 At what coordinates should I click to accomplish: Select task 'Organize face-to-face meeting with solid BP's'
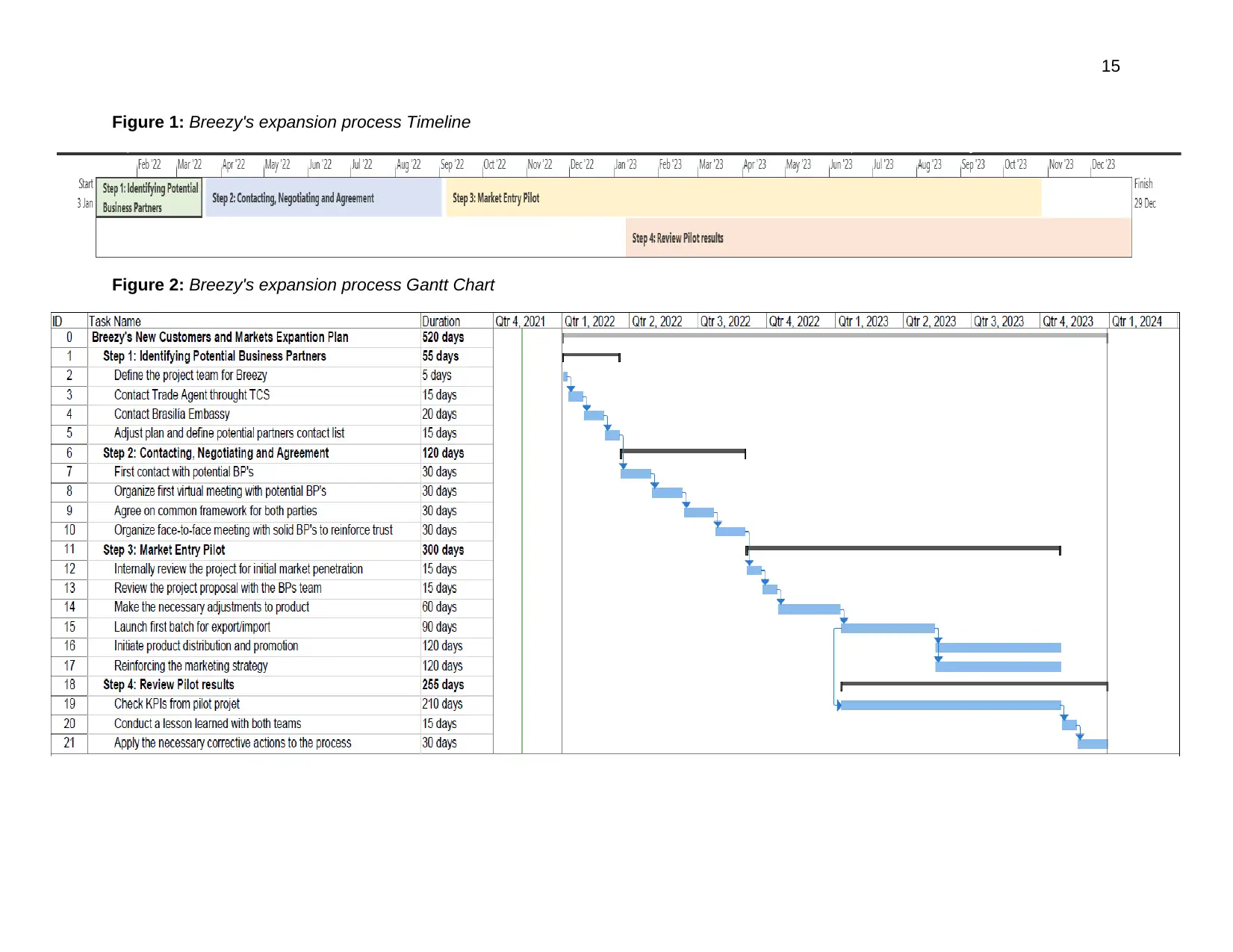[x=253, y=530]
